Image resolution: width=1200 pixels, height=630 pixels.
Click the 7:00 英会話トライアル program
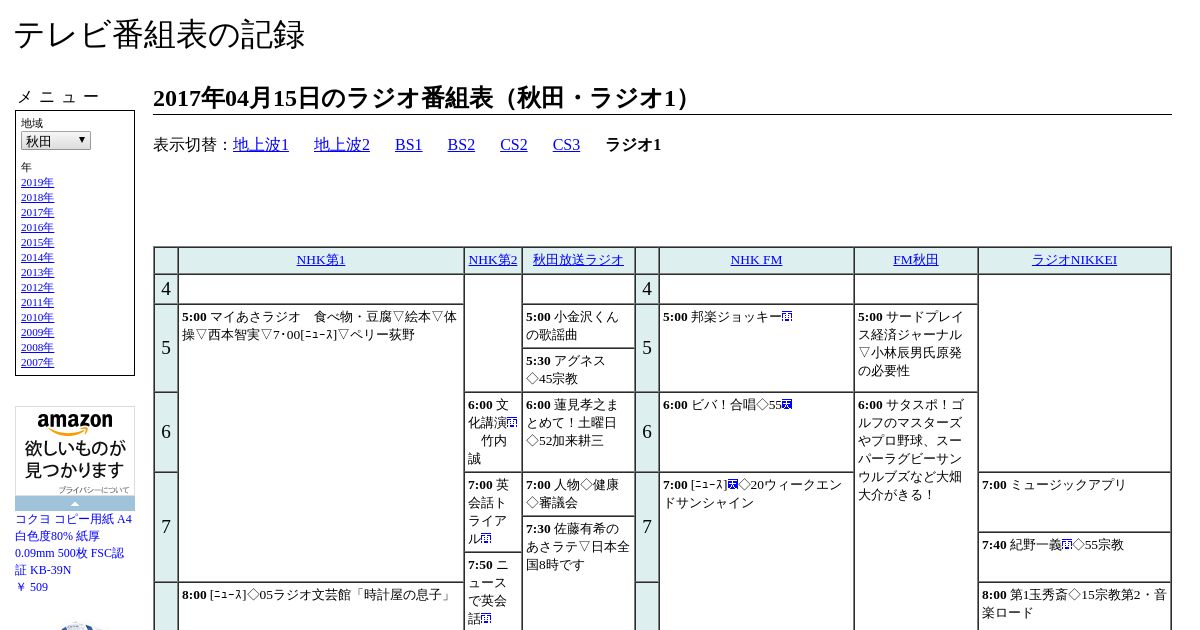493,512
